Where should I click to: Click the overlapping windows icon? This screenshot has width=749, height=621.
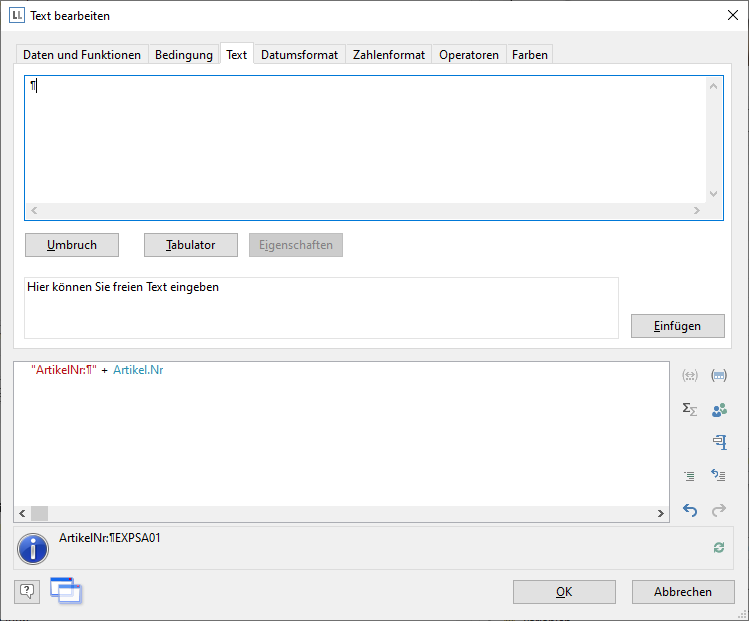[x=65, y=591]
